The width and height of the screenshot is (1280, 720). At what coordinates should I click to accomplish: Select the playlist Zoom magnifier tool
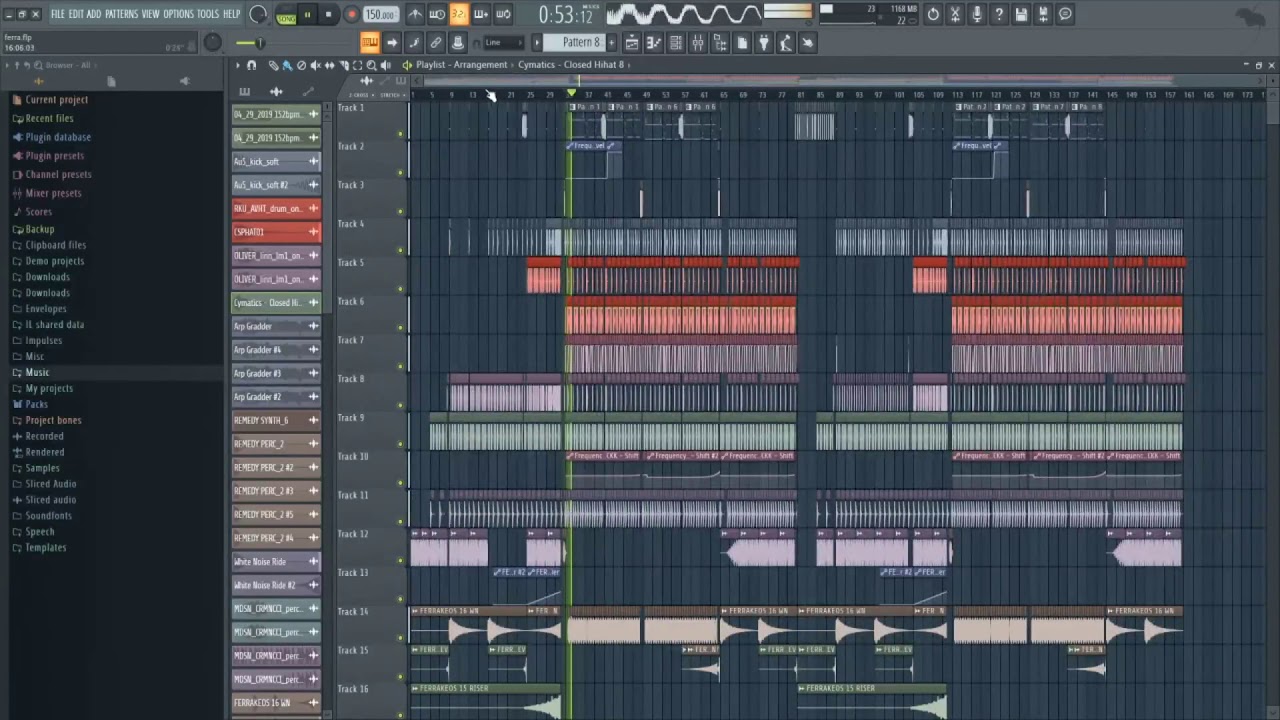pos(371,65)
